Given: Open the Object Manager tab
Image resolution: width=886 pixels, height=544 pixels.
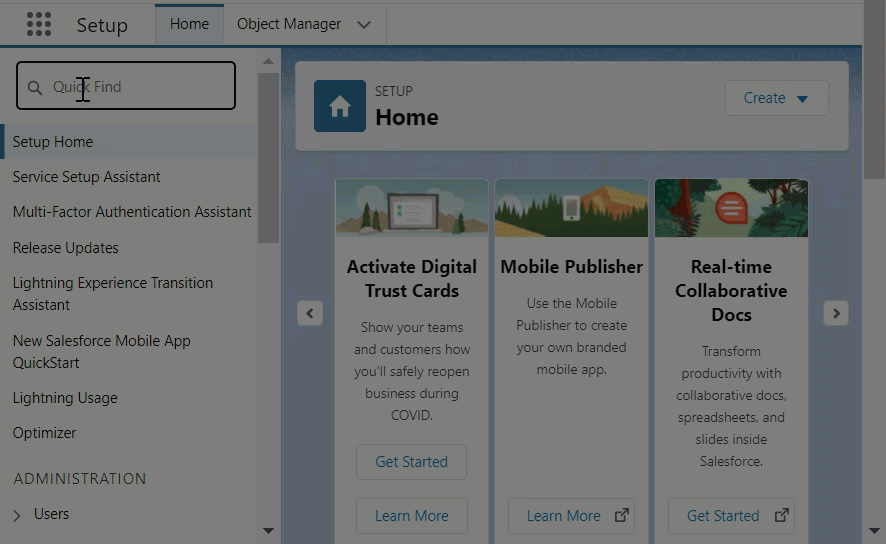Looking at the screenshot, I should click(289, 24).
